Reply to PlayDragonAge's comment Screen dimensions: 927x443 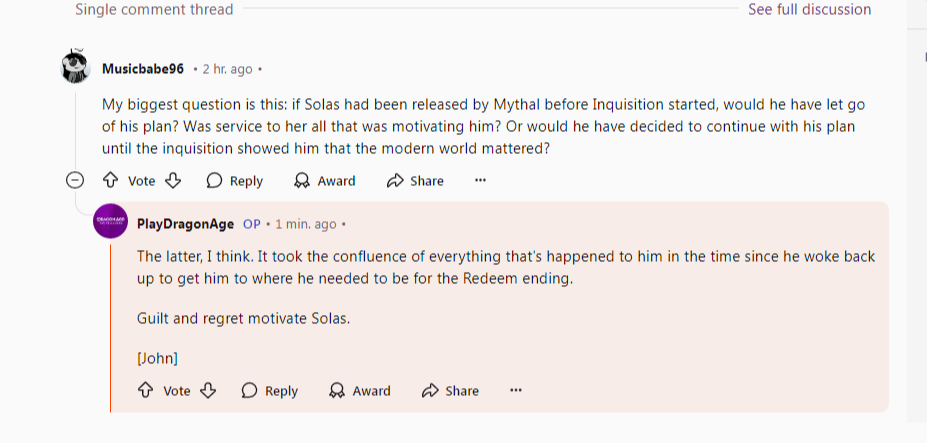[x=270, y=391]
